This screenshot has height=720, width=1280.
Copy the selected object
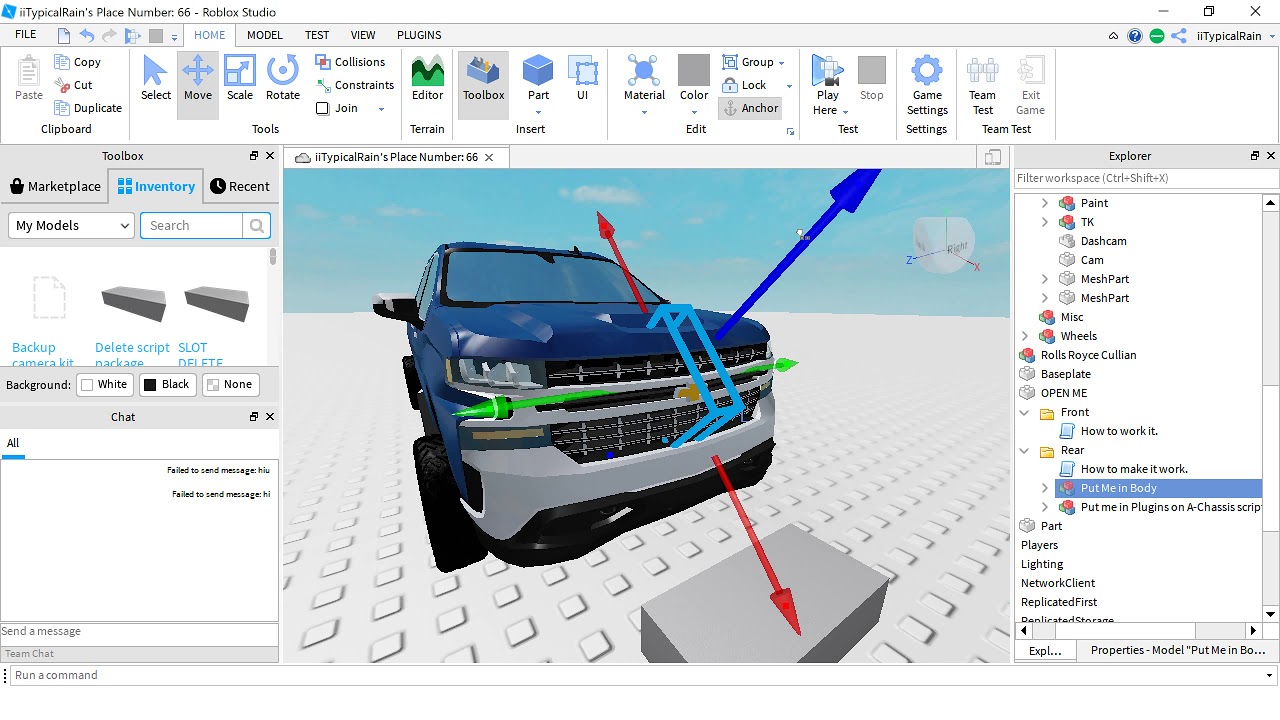pos(78,62)
